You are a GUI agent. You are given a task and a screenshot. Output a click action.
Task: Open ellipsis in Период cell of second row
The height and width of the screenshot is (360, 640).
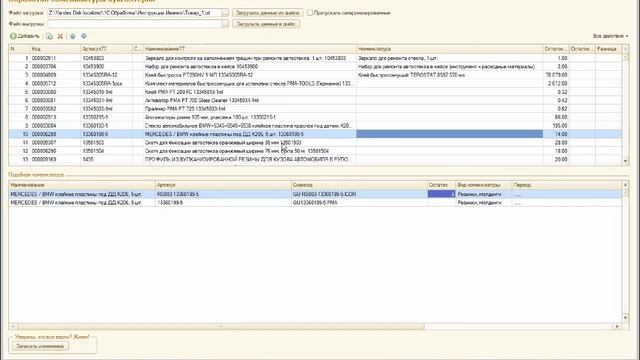pos(518,203)
